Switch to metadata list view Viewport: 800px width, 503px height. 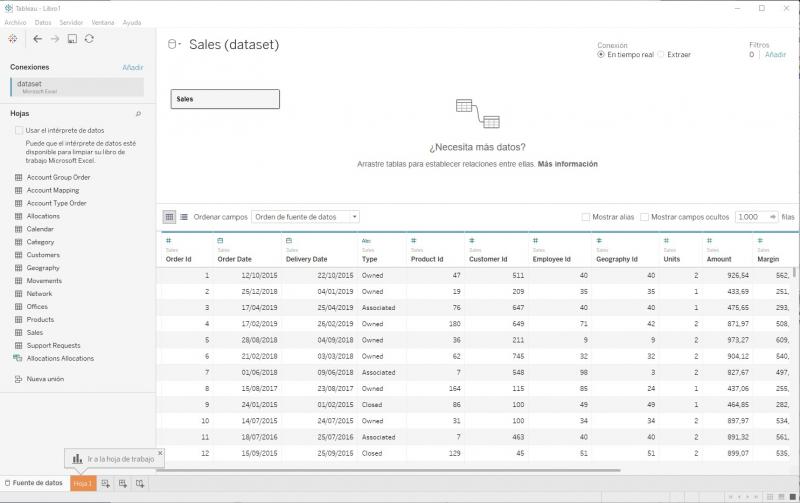tap(184, 217)
